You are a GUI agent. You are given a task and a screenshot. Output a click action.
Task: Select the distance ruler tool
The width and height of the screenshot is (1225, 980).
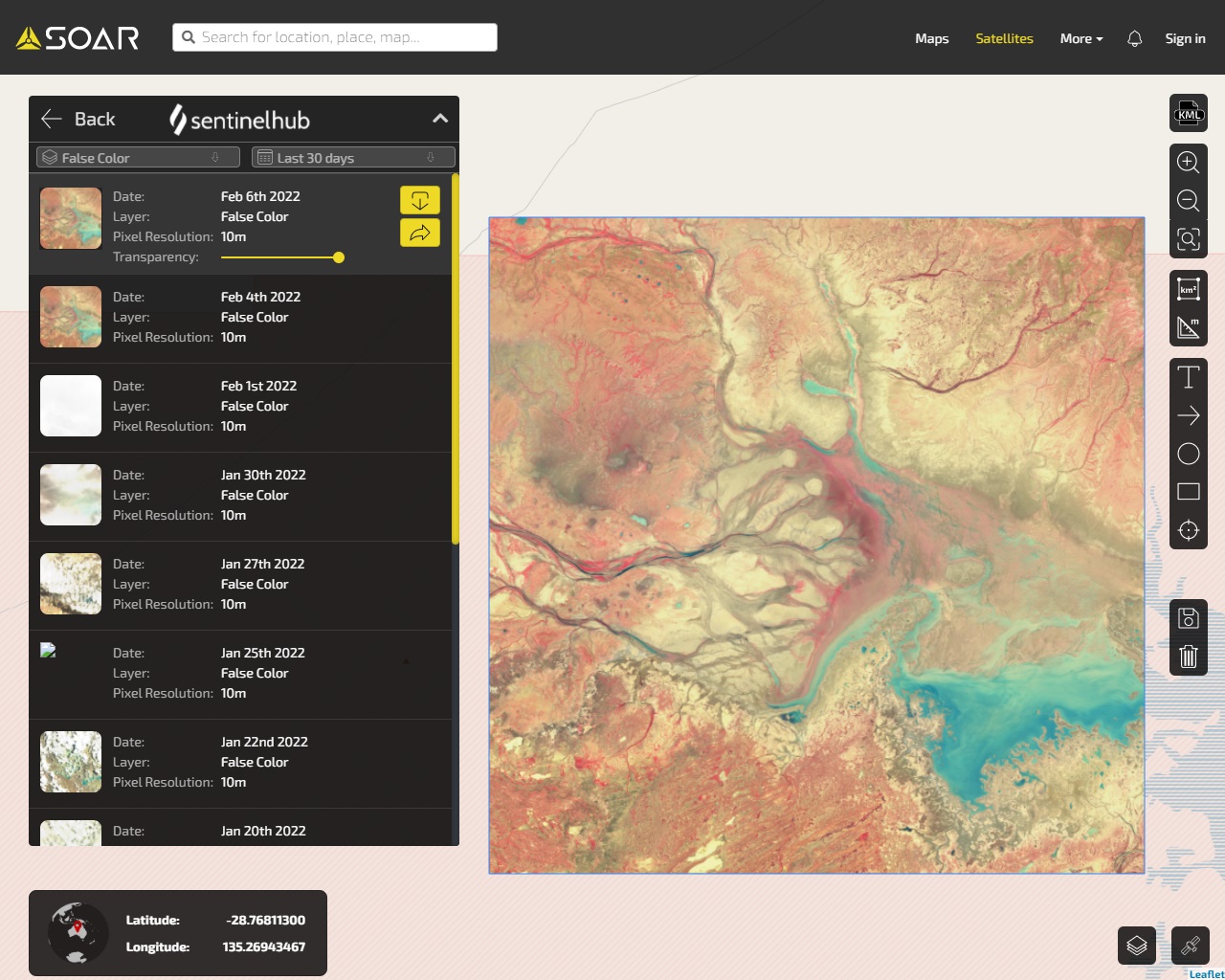1189,327
